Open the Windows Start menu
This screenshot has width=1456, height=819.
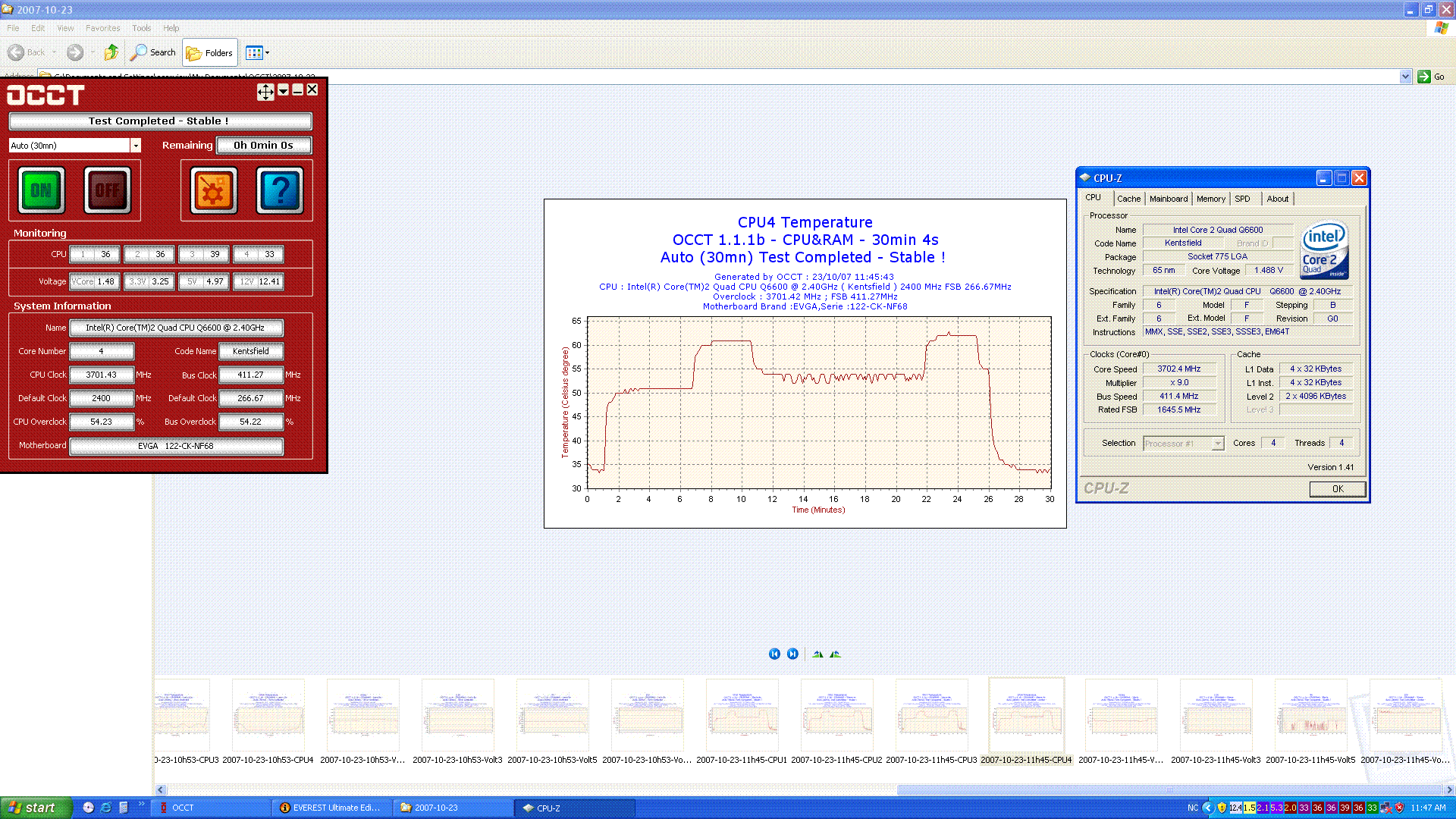(36, 808)
